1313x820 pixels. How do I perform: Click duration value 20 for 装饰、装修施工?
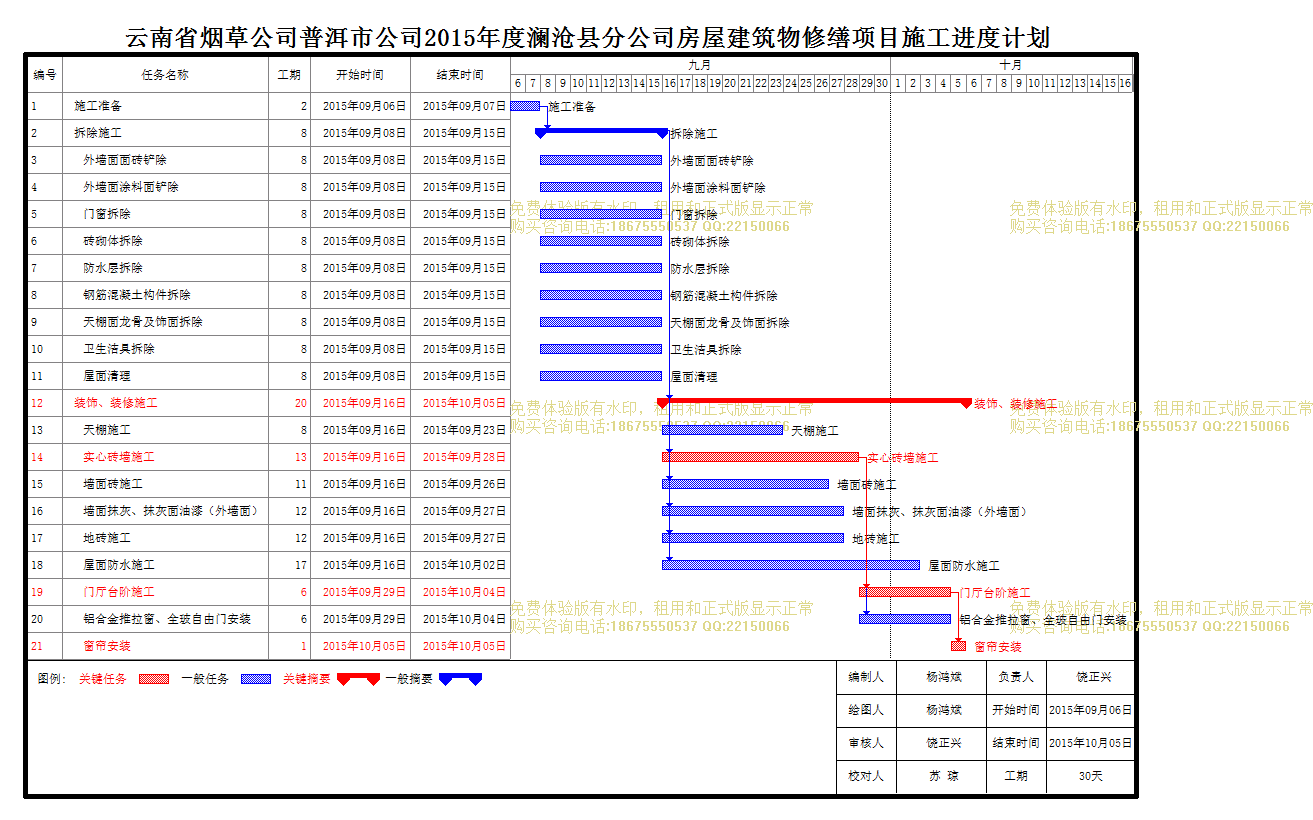click(300, 403)
